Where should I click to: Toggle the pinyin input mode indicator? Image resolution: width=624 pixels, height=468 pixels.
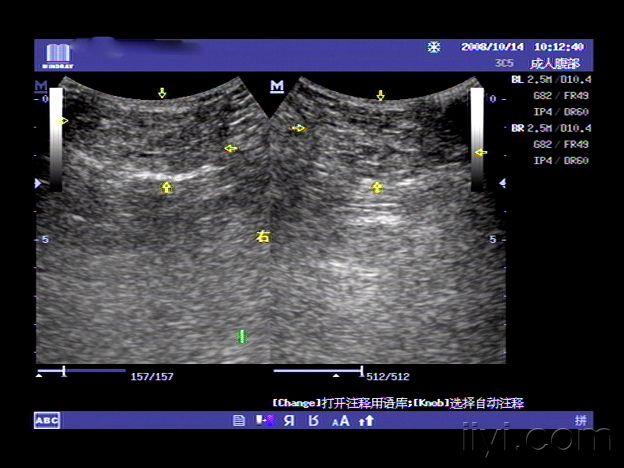click(581, 420)
